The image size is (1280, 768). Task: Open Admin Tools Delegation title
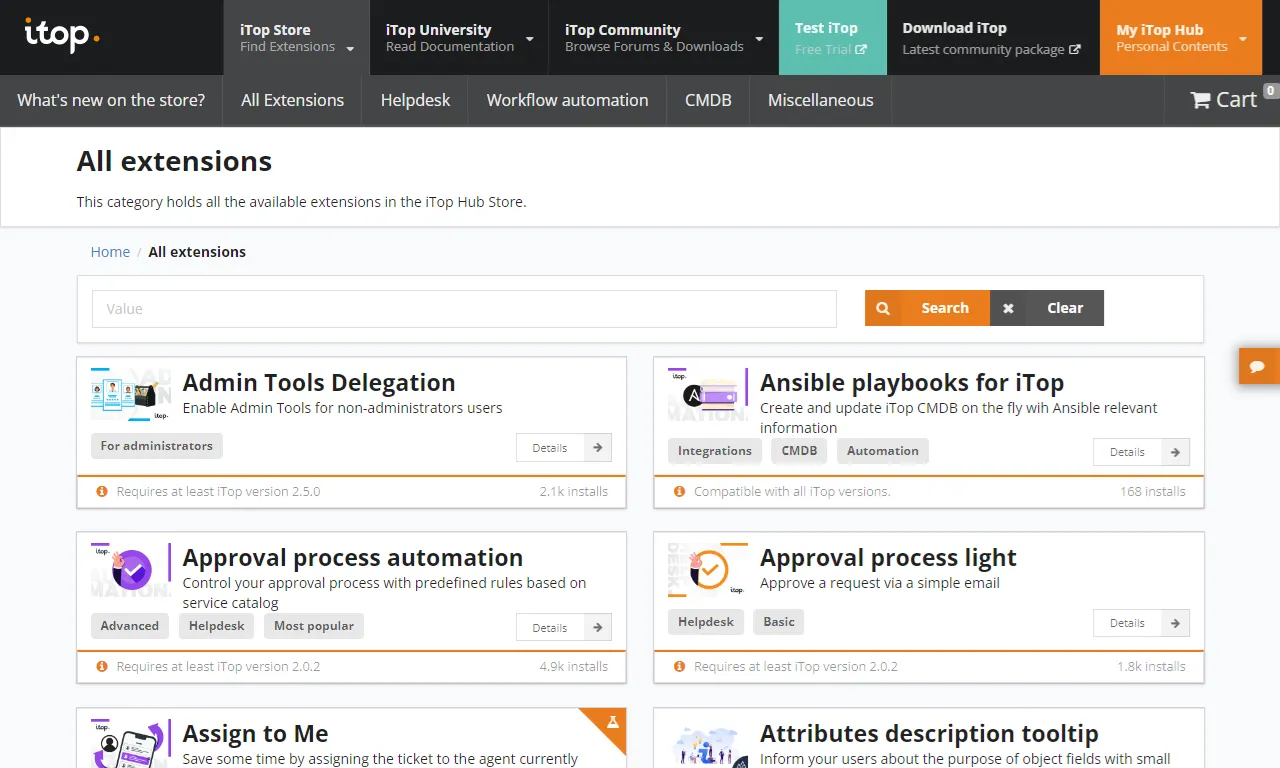tap(319, 383)
